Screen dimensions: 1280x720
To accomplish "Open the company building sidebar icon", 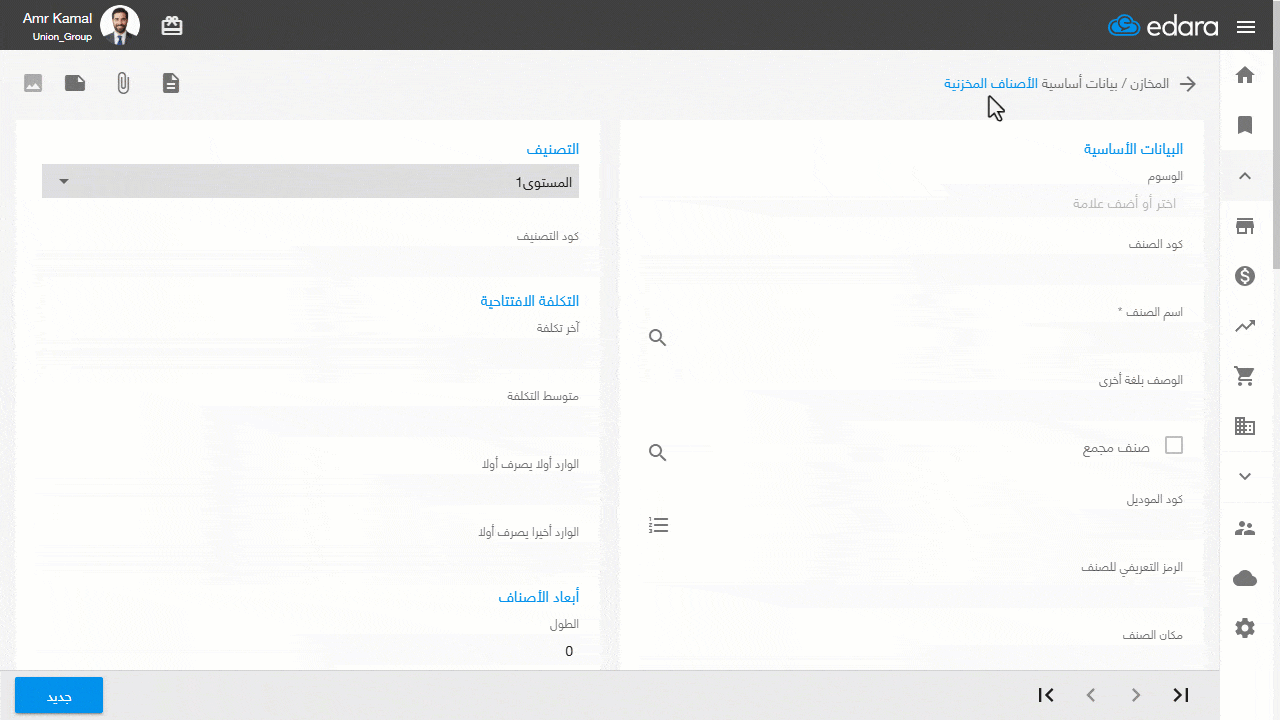I will 1245,426.
